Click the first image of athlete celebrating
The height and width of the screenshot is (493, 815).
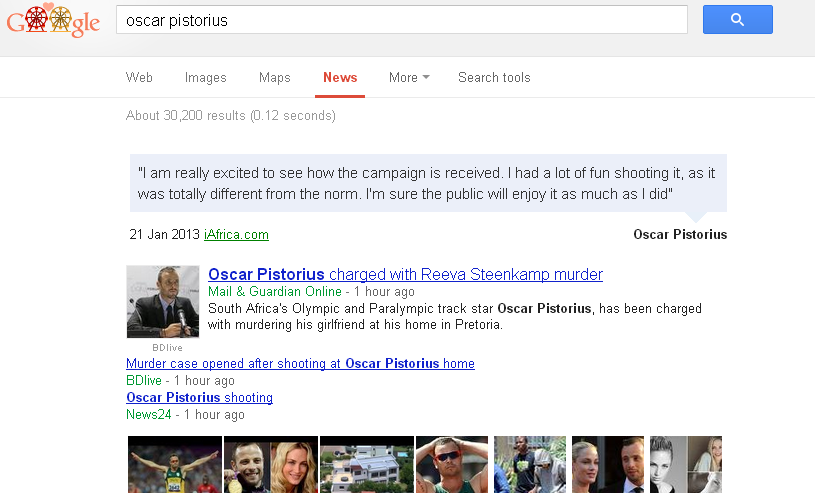coord(174,465)
